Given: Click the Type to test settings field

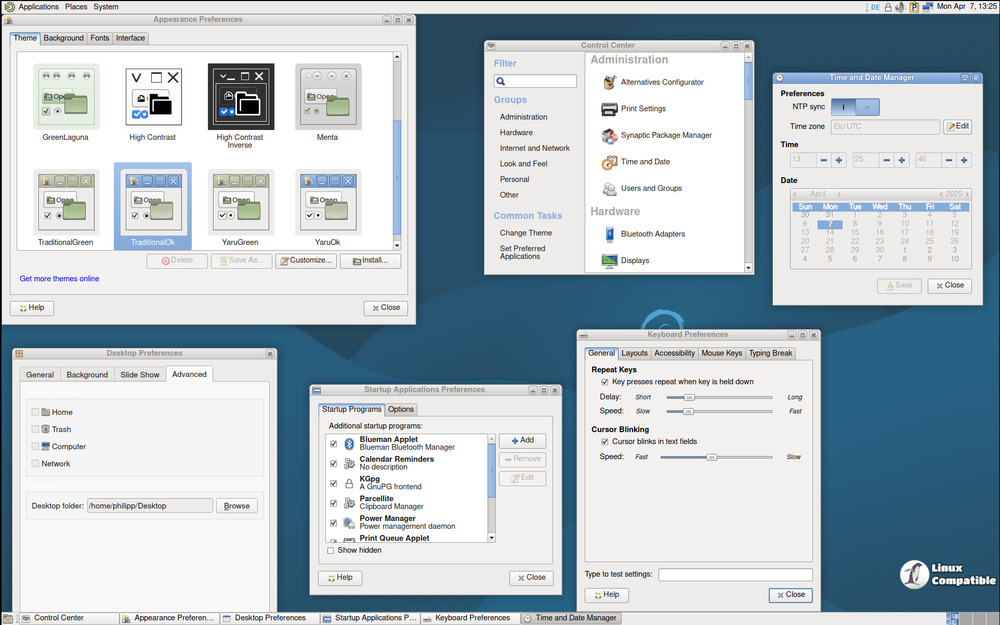Looking at the screenshot, I should [x=735, y=575].
